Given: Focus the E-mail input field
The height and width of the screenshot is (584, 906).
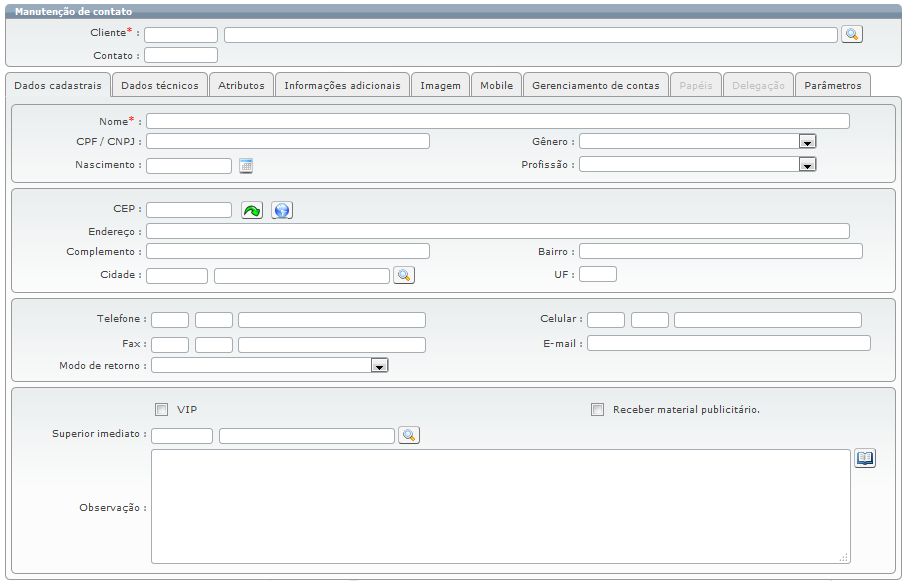Looking at the screenshot, I should [728, 343].
